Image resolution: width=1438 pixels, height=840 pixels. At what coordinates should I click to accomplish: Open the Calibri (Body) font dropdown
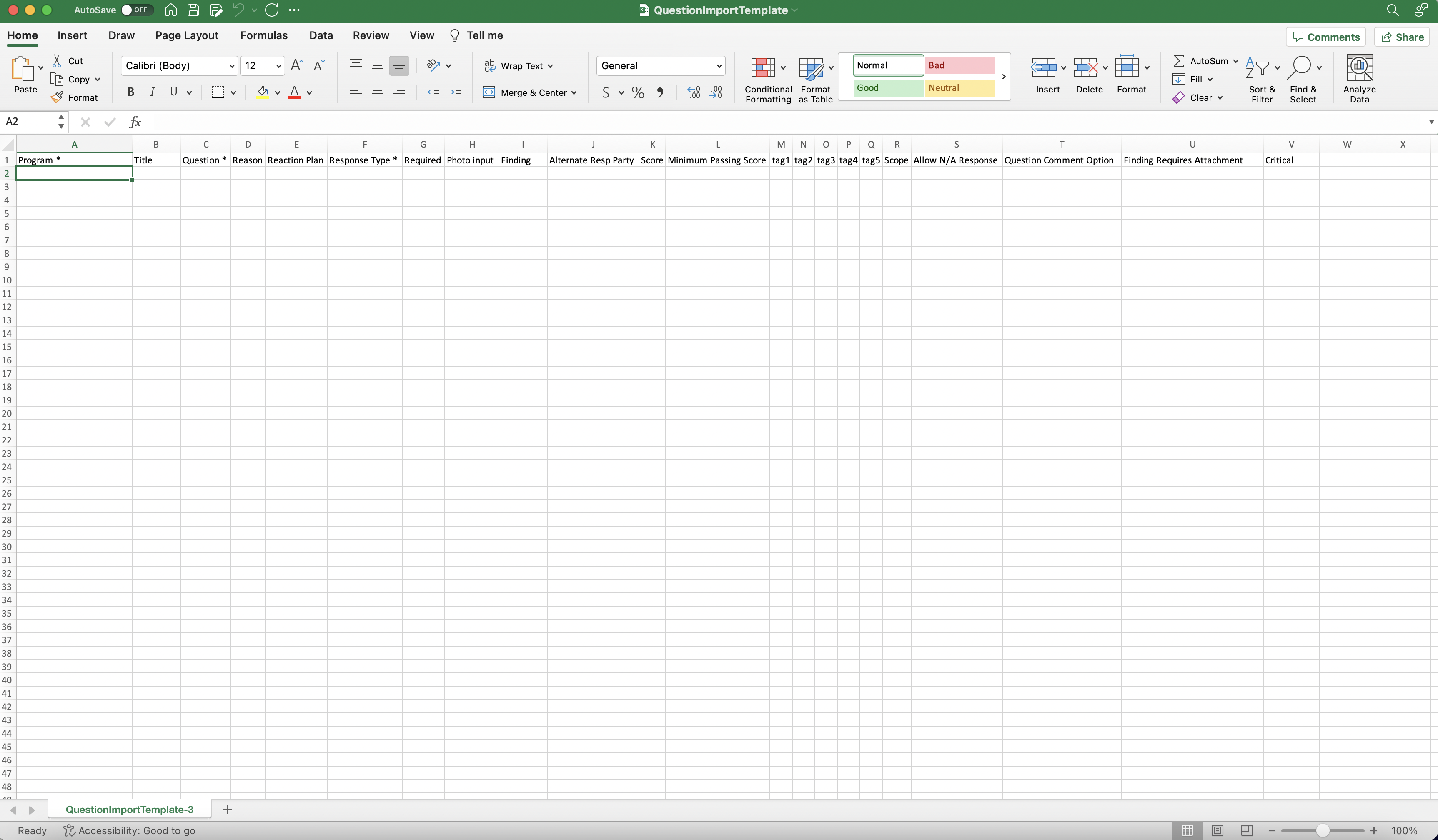click(x=232, y=65)
